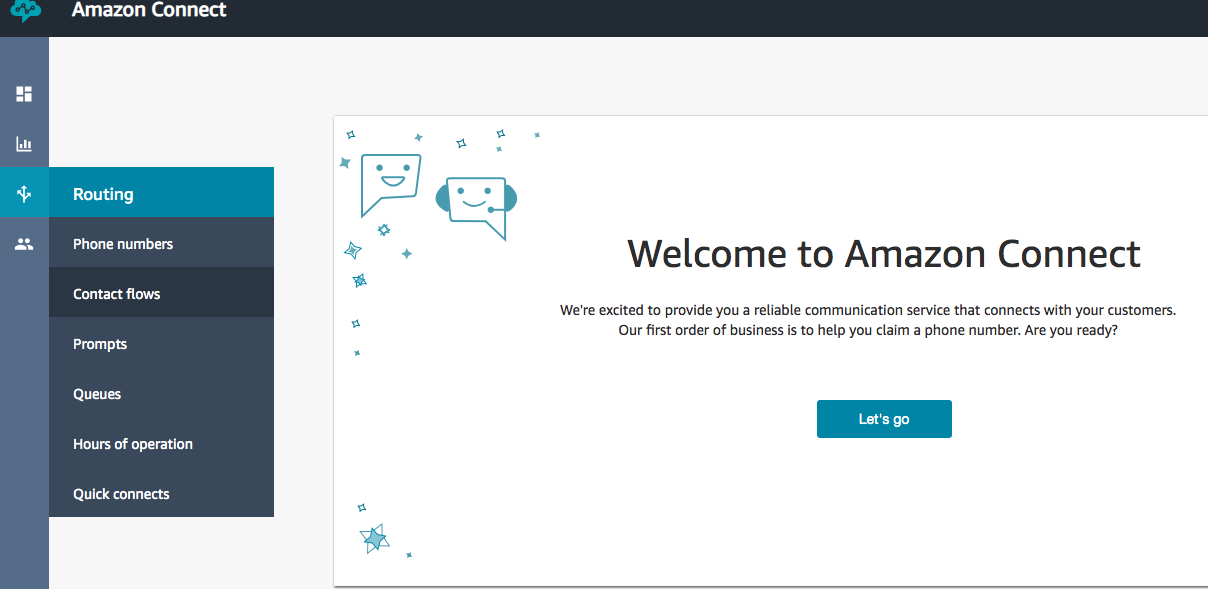Choose Quick connects menu entry
This screenshot has width=1208, height=589.
coord(161,492)
